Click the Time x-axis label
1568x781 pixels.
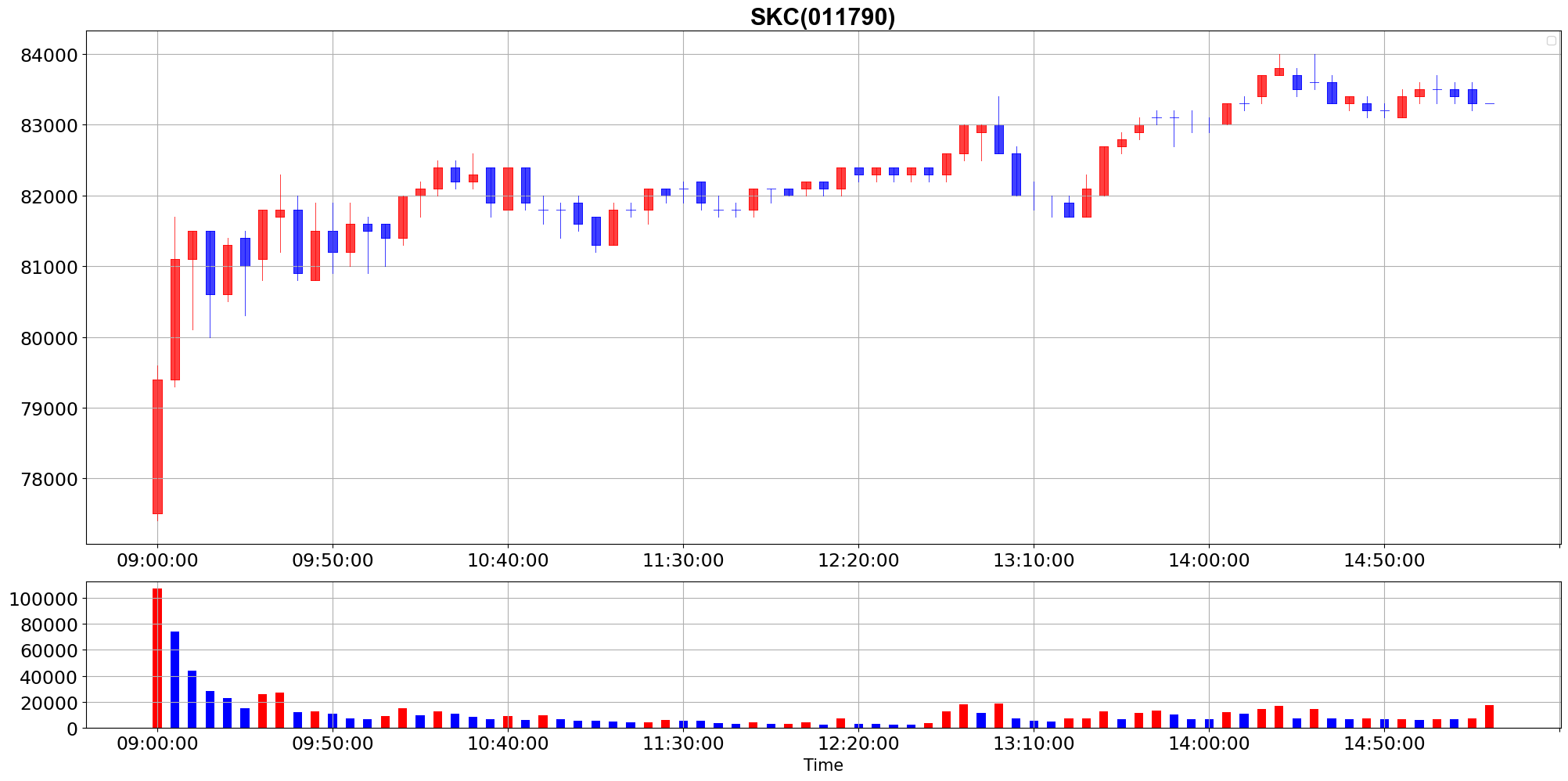point(823,765)
